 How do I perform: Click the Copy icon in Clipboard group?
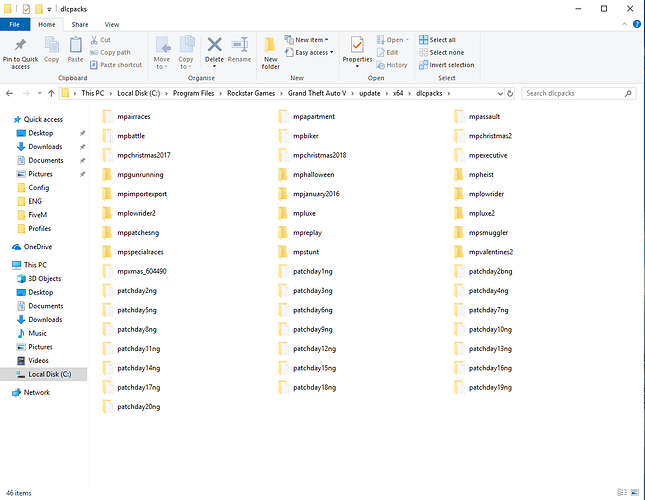pyautogui.click(x=51, y=44)
